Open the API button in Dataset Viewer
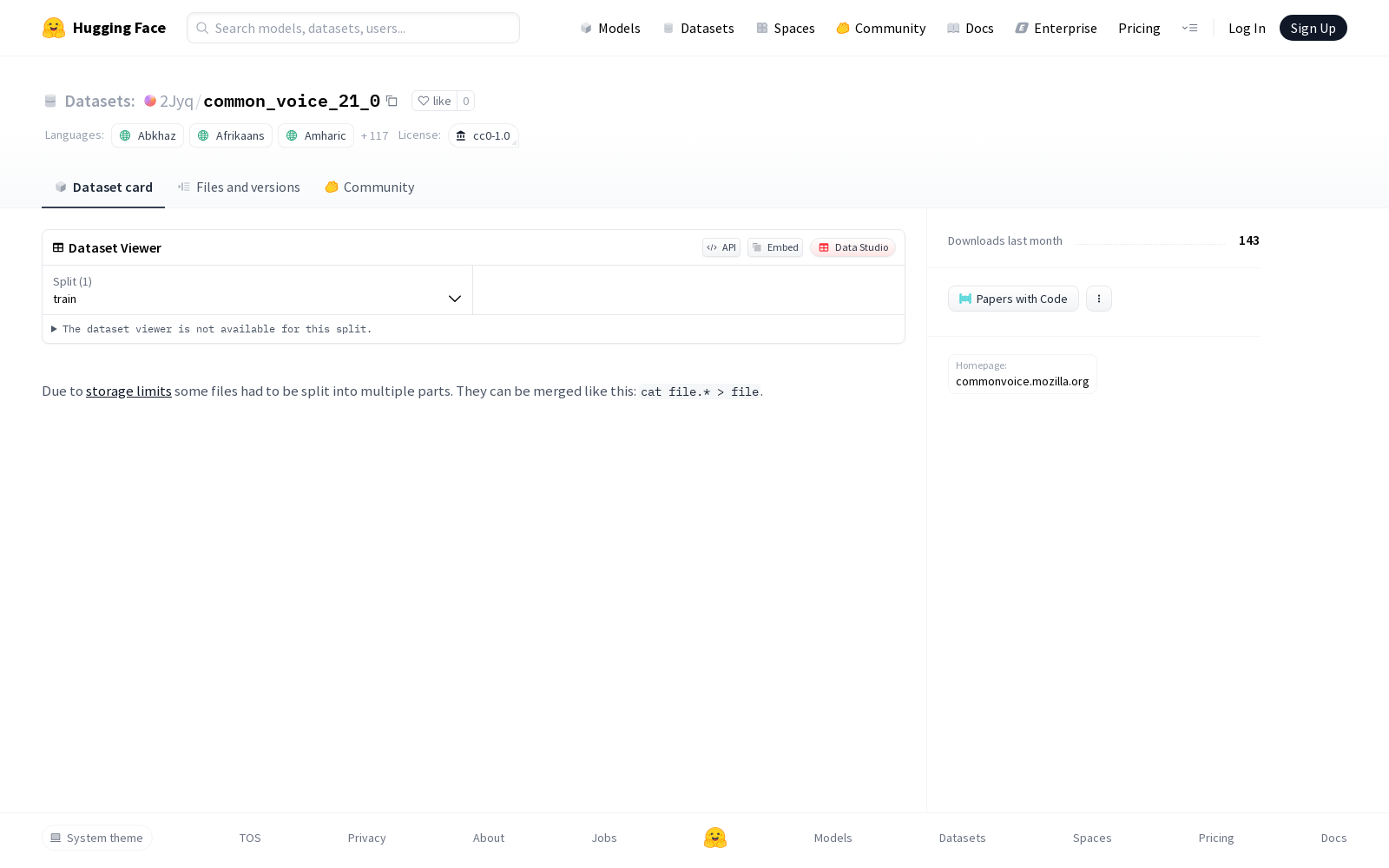The width and height of the screenshot is (1389, 868). coord(721,247)
